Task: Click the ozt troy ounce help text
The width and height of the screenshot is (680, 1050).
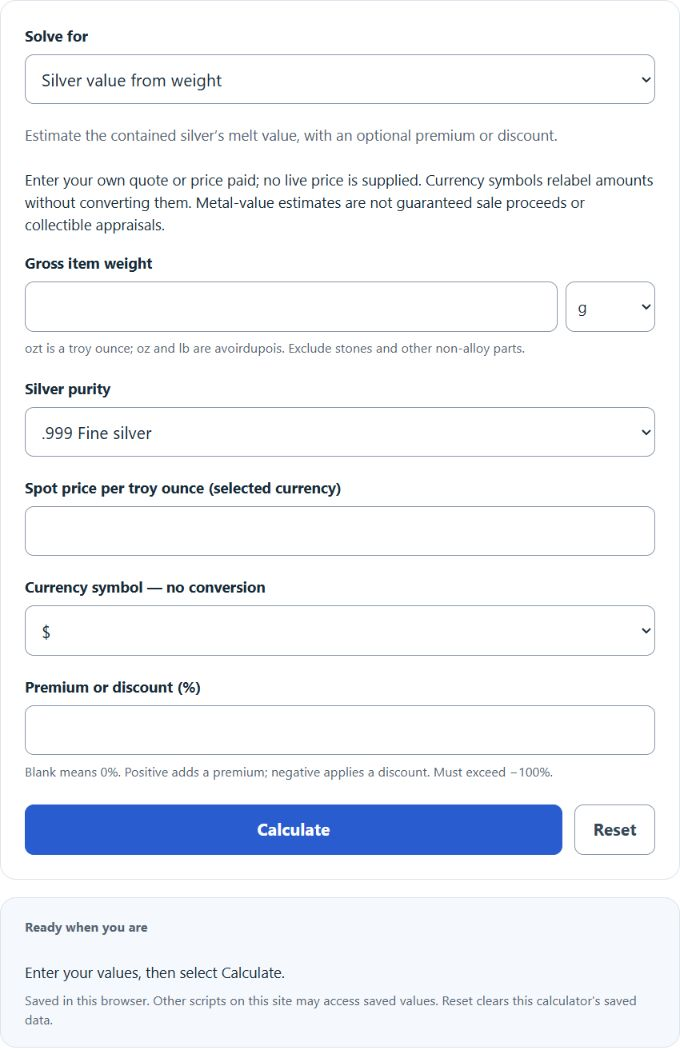Action: click(x=275, y=348)
